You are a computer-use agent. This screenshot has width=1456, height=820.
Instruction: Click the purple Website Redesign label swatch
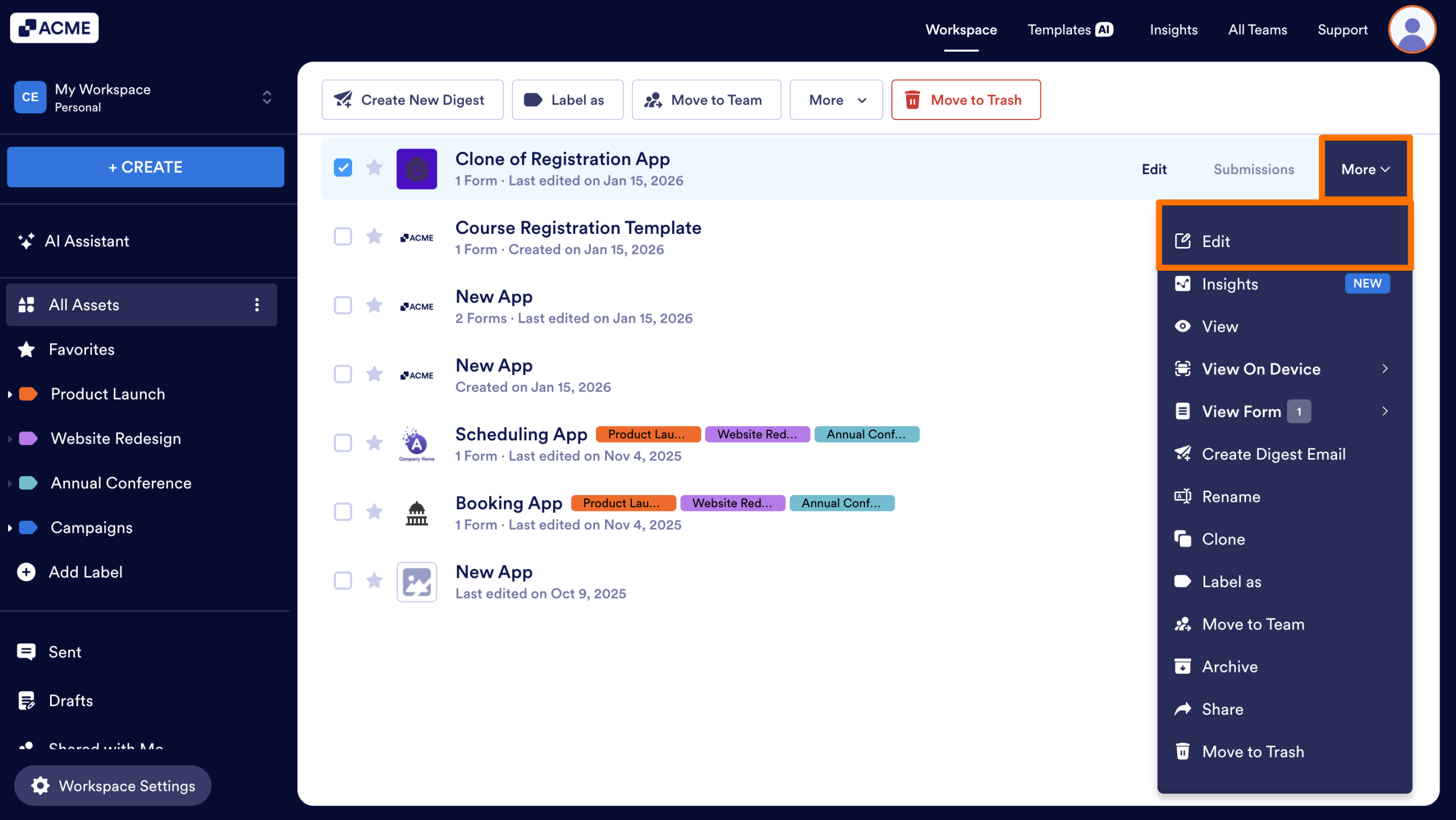(x=28, y=438)
